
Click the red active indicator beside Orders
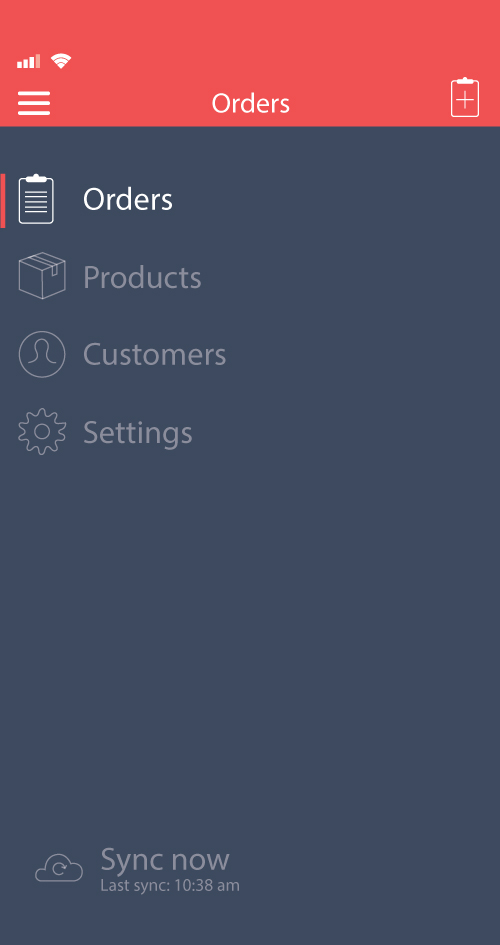pos(2,201)
